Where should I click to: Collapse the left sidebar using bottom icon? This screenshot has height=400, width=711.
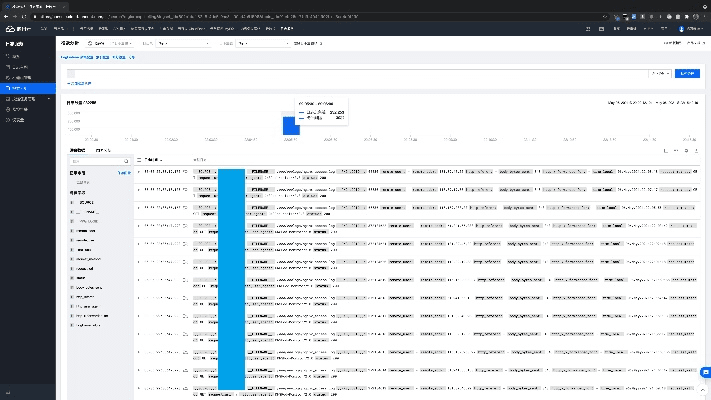pos(7,391)
